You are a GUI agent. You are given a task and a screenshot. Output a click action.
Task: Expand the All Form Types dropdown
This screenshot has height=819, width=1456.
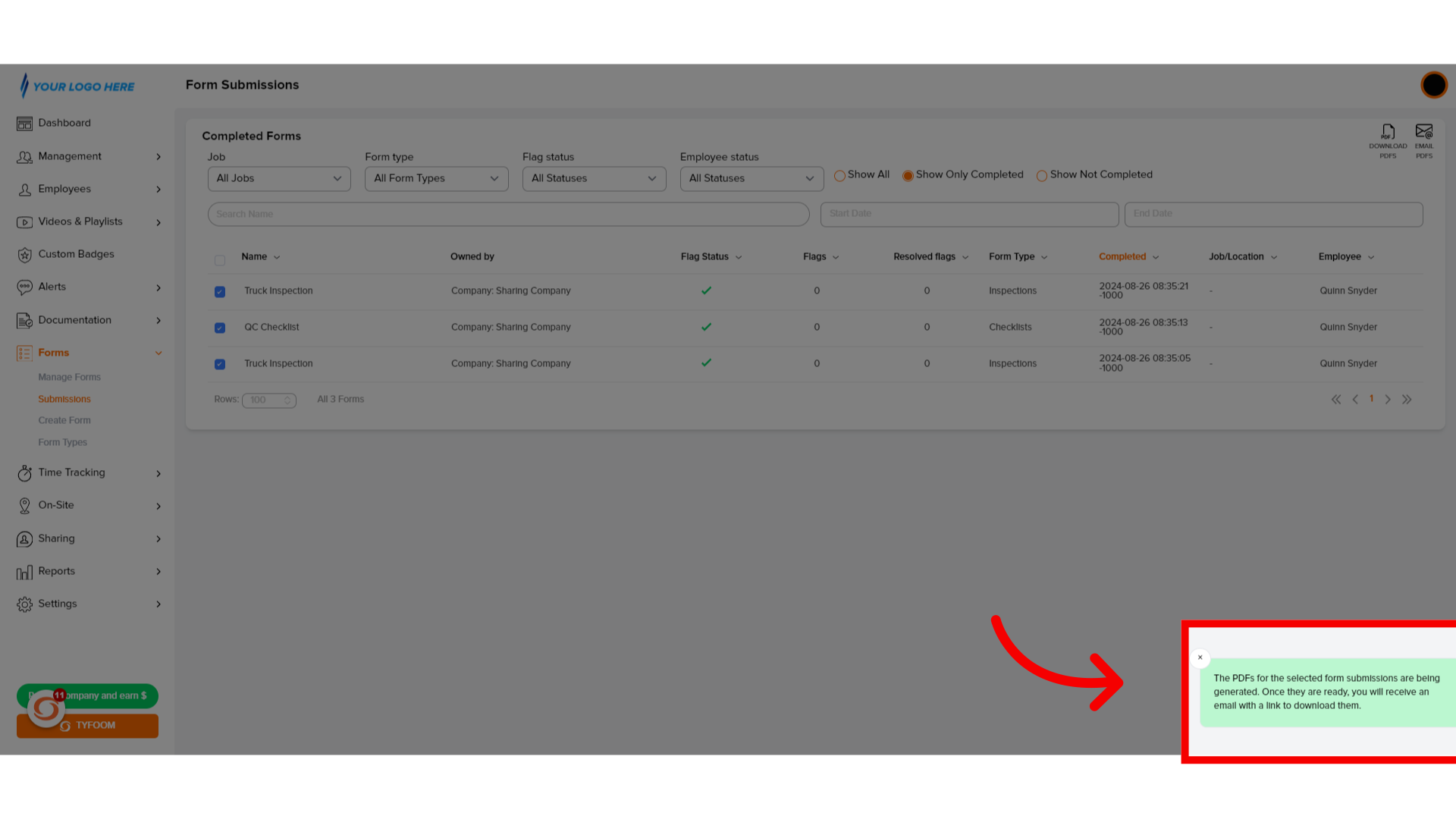point(435,178)
